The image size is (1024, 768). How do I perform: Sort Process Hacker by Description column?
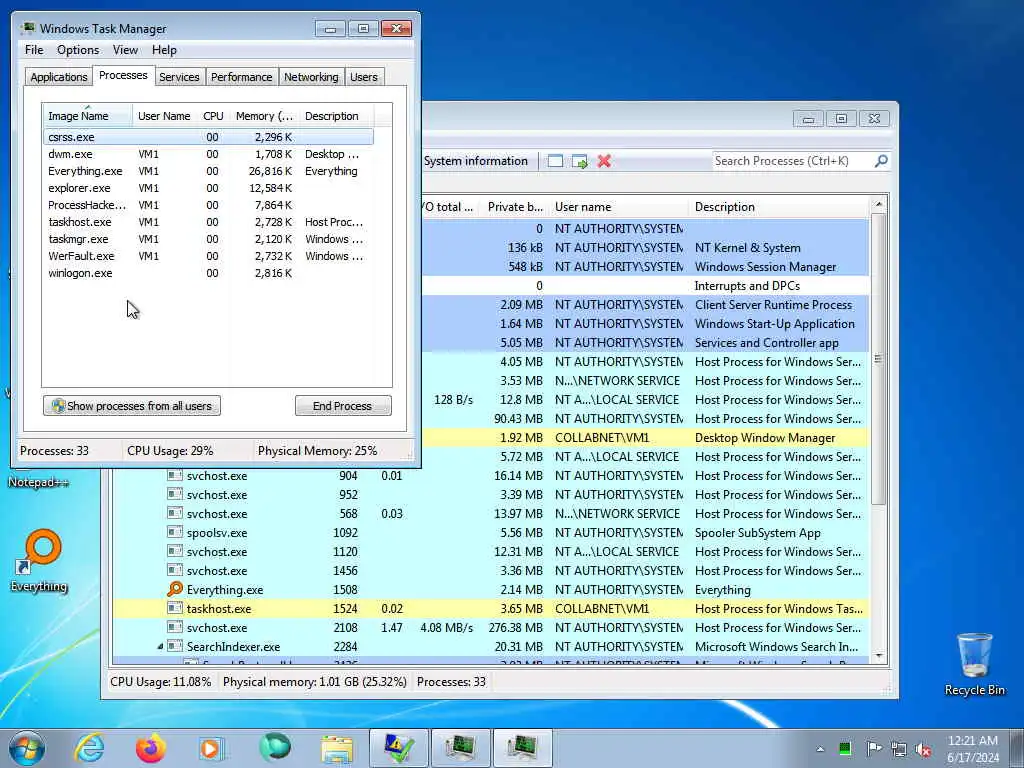779,207
